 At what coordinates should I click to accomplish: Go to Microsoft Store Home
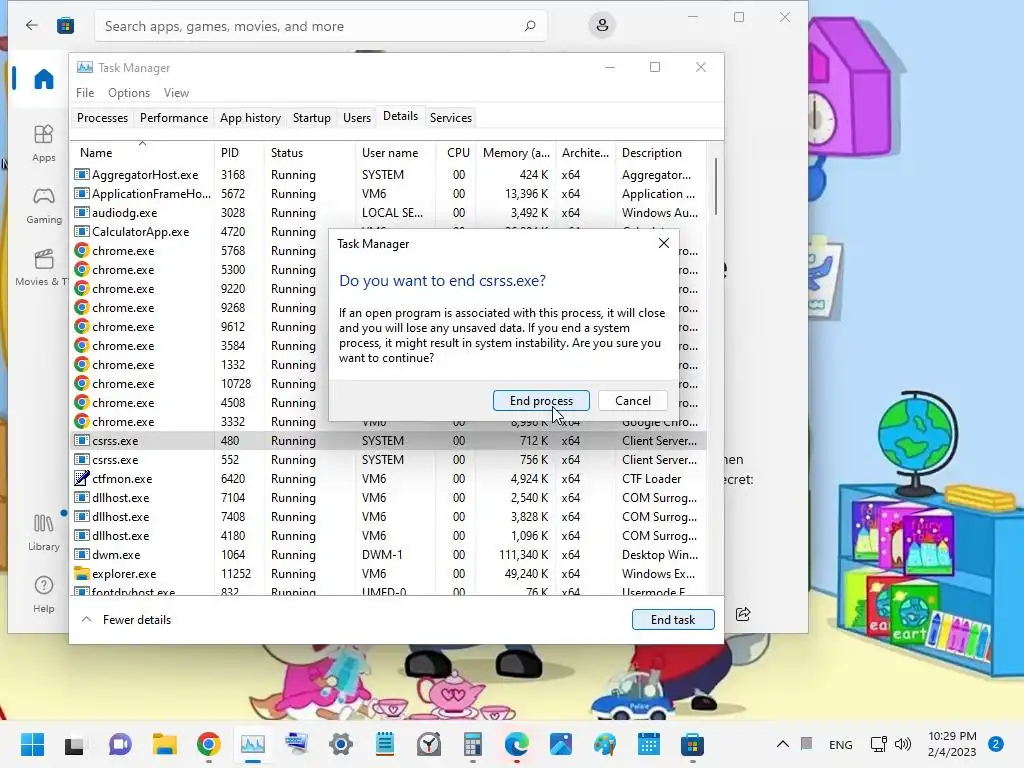coord(44,79)
